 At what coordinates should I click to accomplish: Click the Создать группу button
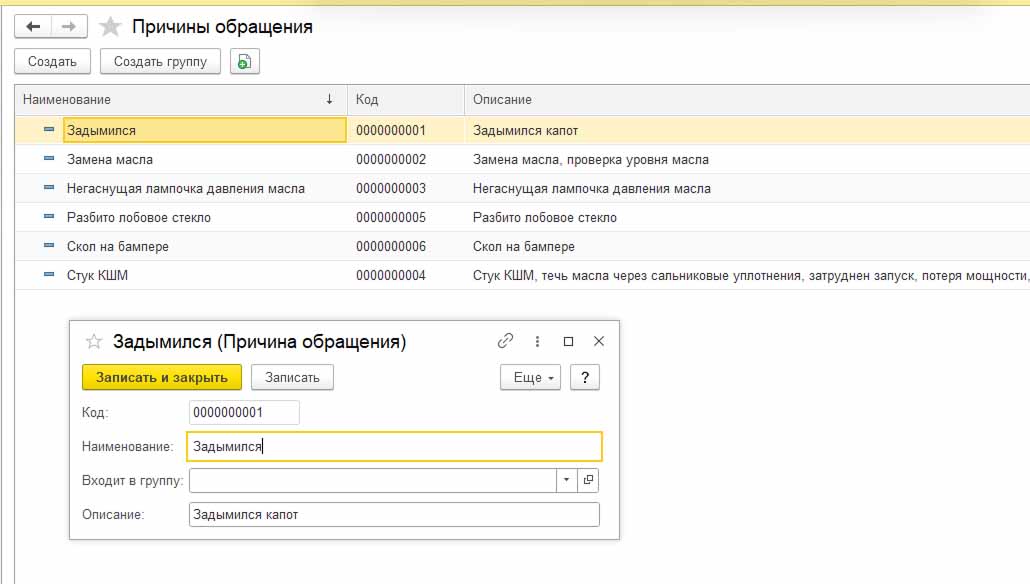click(x=160, y=62)
